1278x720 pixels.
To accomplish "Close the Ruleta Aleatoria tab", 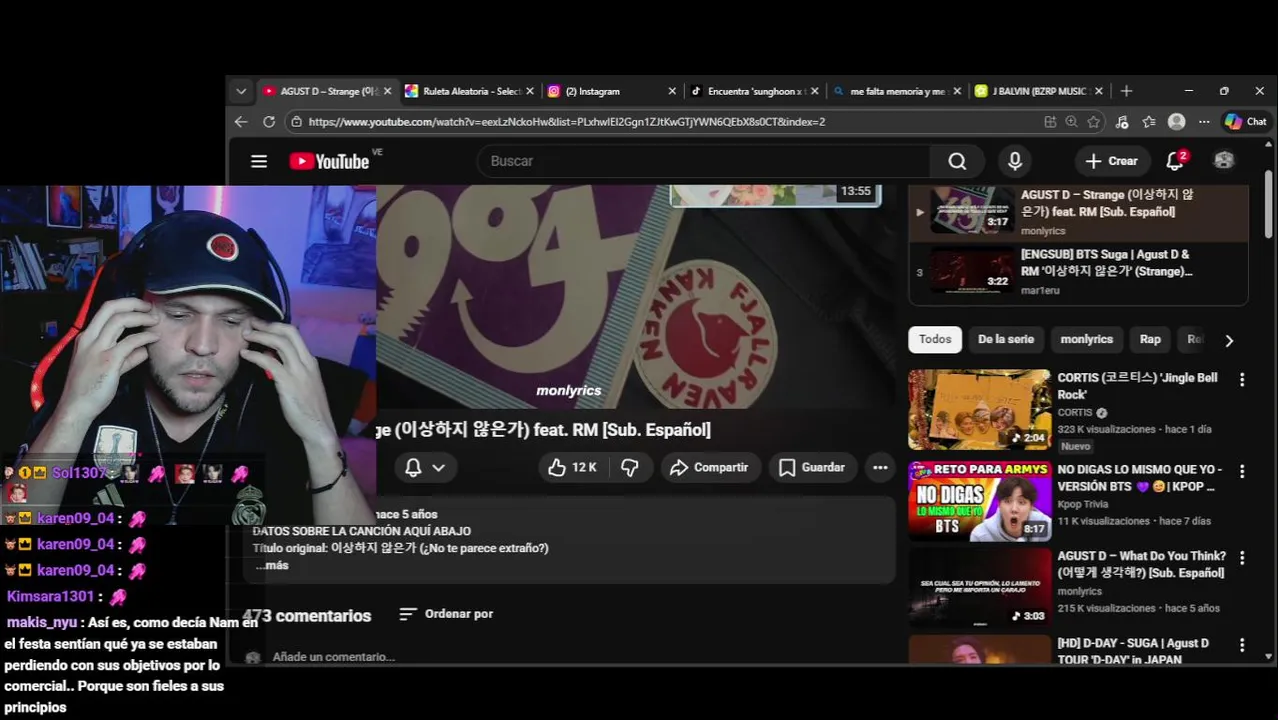I will click(530, 91).
